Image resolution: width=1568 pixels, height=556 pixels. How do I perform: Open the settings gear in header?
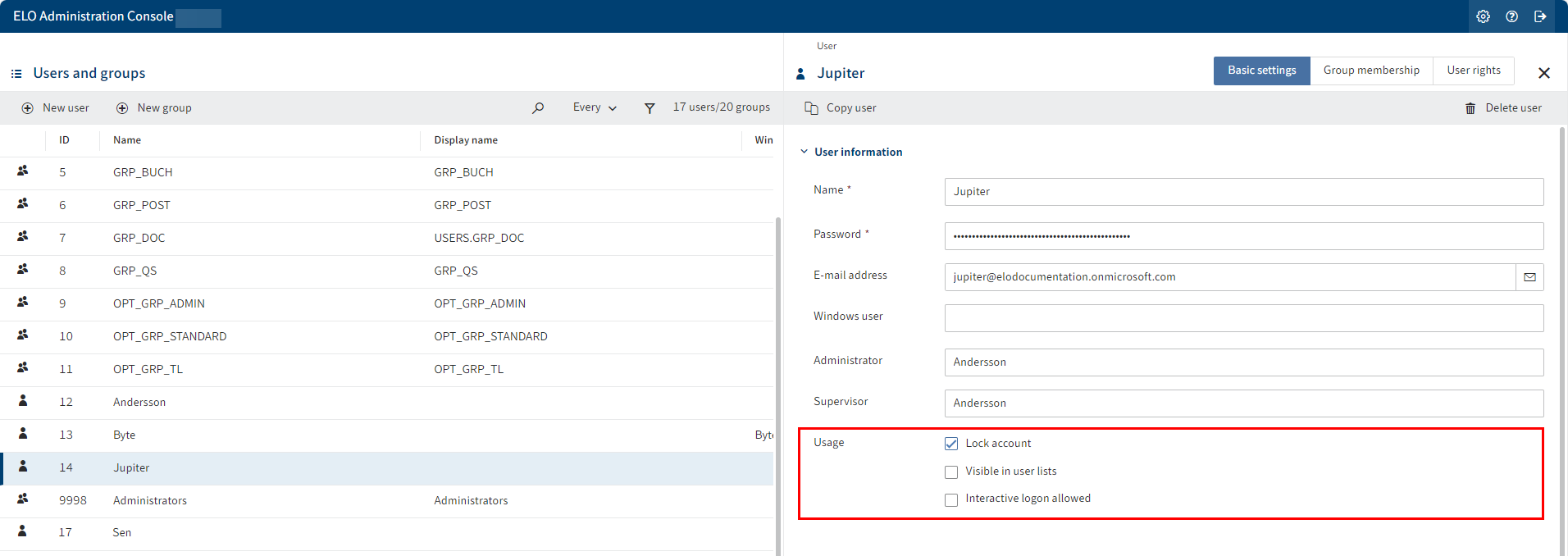(1483, 16)
